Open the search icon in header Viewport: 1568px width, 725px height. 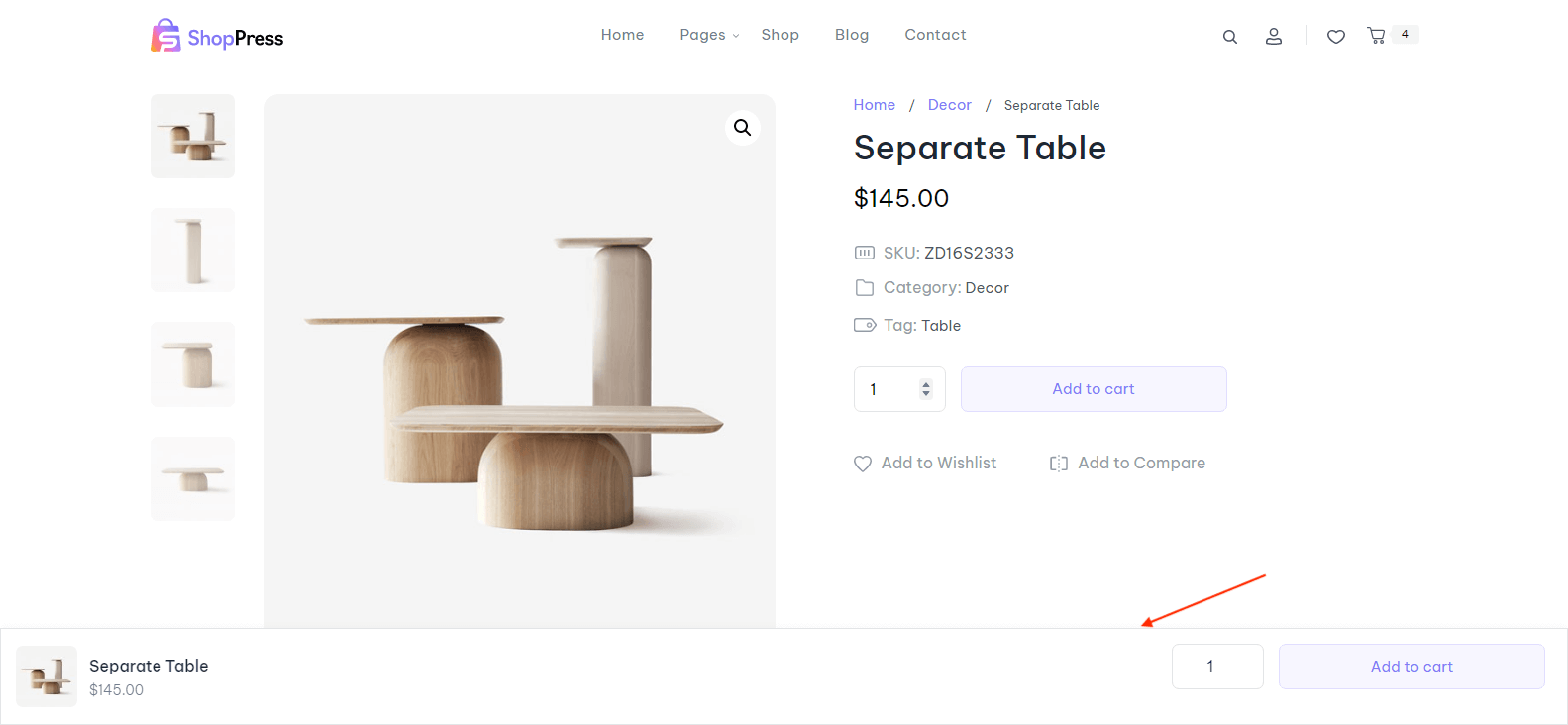pos(1230,37)
